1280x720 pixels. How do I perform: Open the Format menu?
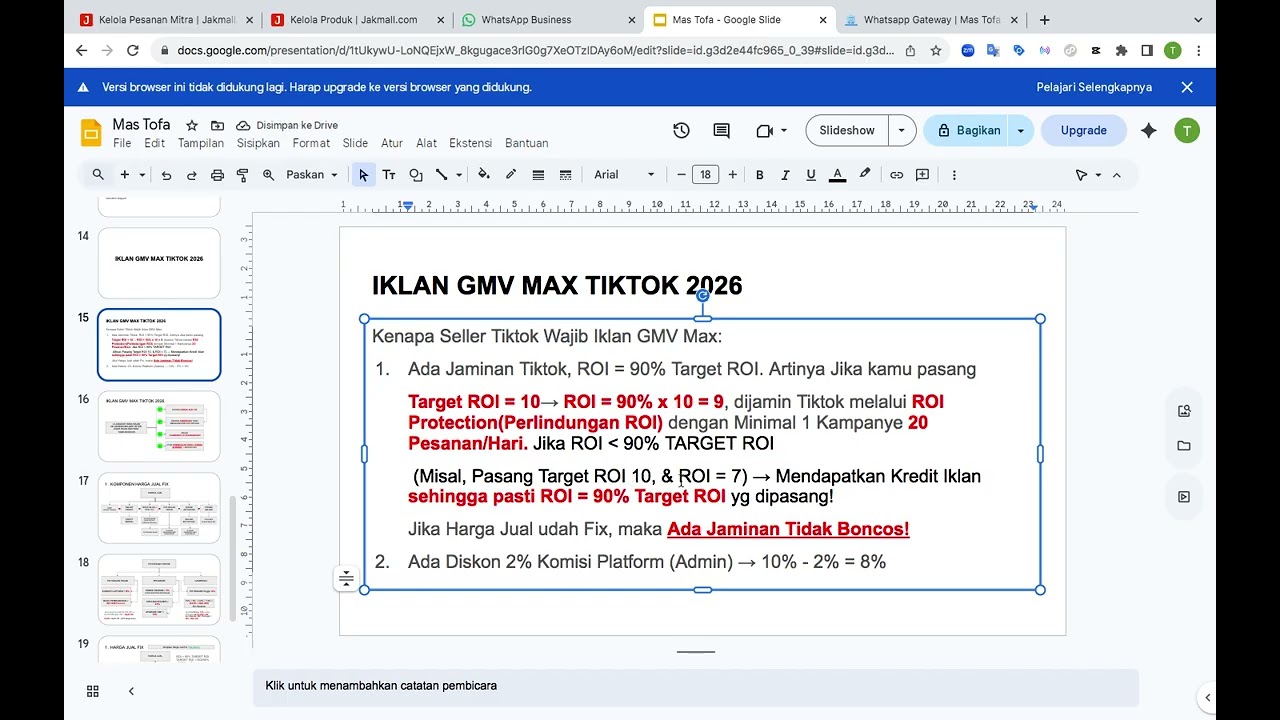(311, 143)
